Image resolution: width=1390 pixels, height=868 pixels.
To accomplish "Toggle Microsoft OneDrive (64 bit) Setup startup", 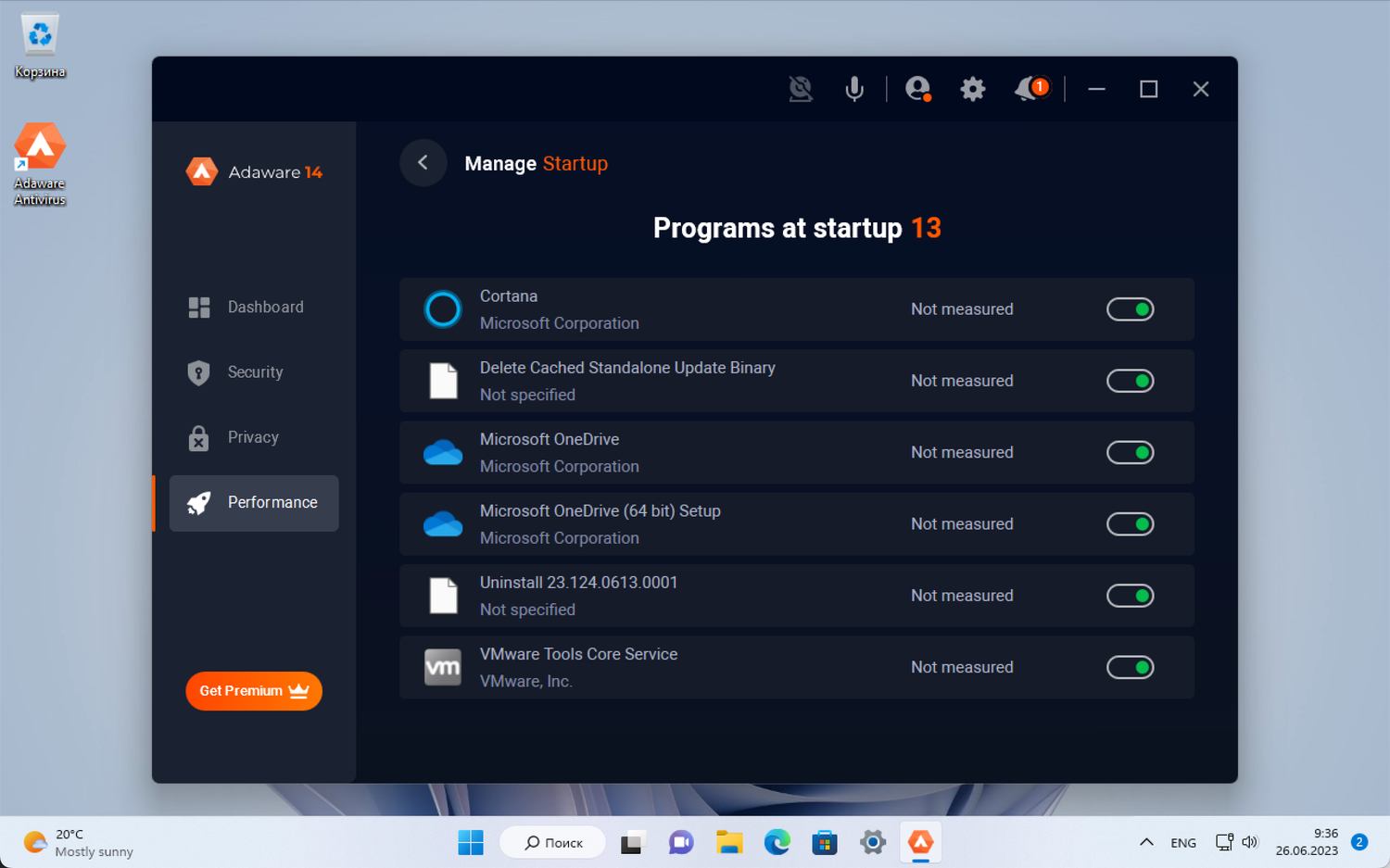I will click(x=1131, y=524).
